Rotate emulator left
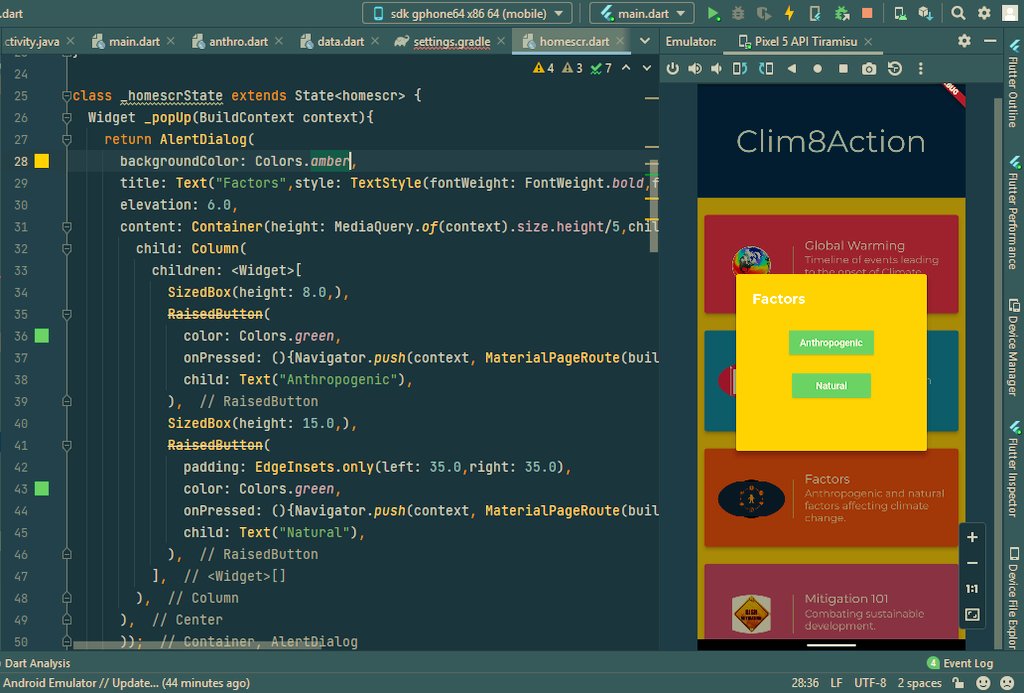Screen dimensions: 1024x693 [740, 69]
